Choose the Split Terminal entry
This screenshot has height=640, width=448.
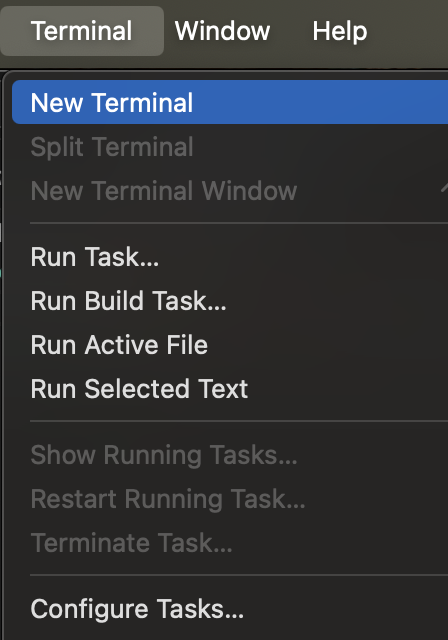point(230,147)
